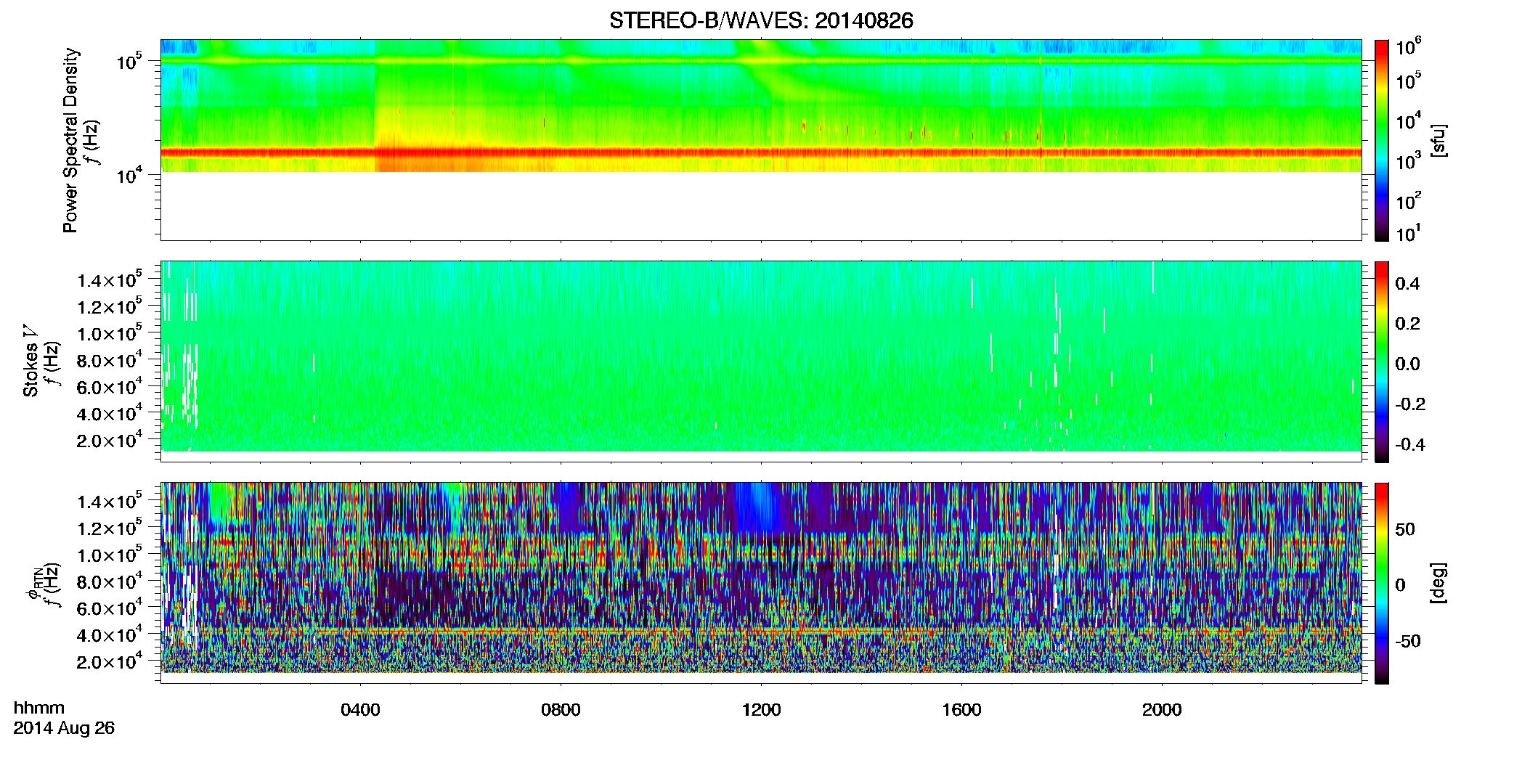Click the 4.0×10^4 tick on Stokes V axis

pos(110,413)
